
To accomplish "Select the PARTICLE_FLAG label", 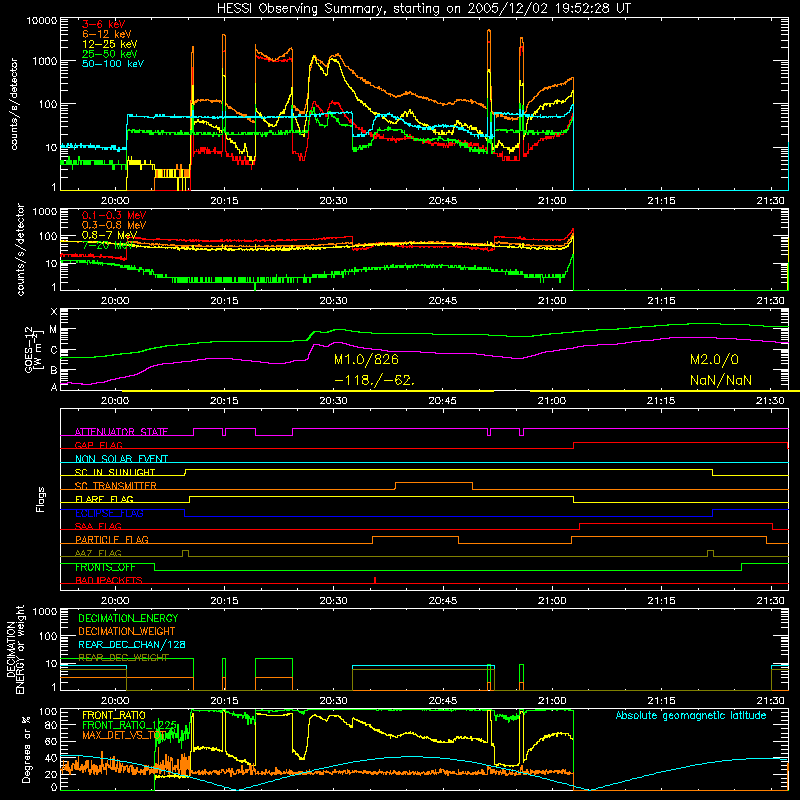I will pos(112,540).
